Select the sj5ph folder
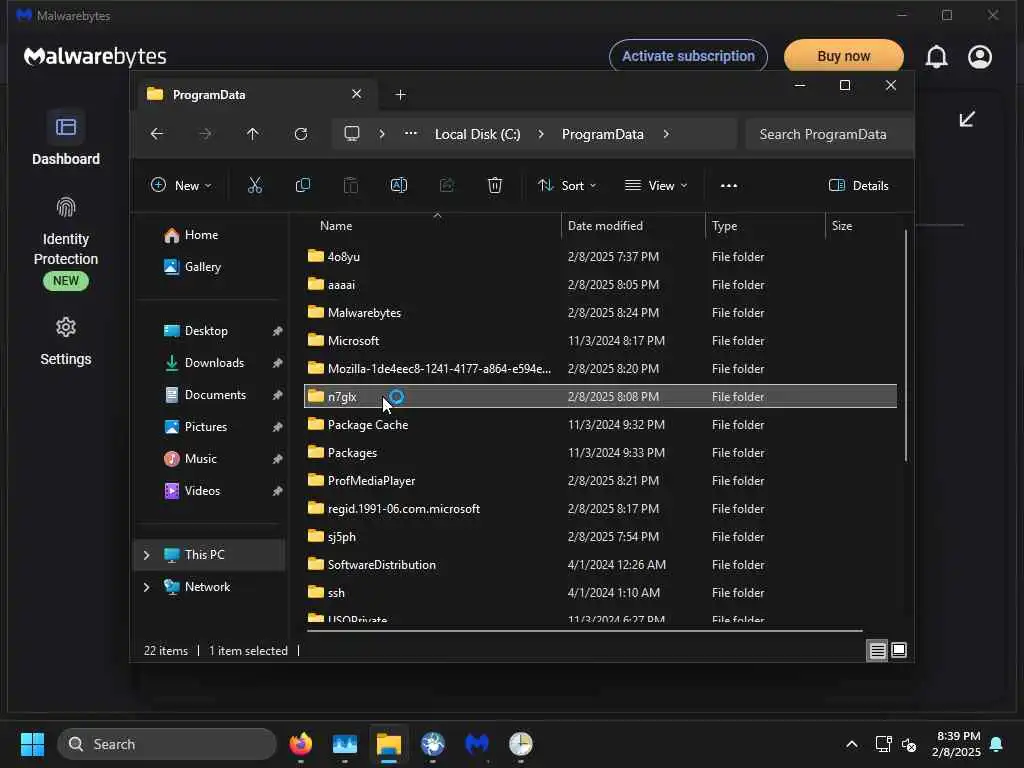The width and height of the screenshot is (1024, 768). click(x=600, y=537)
